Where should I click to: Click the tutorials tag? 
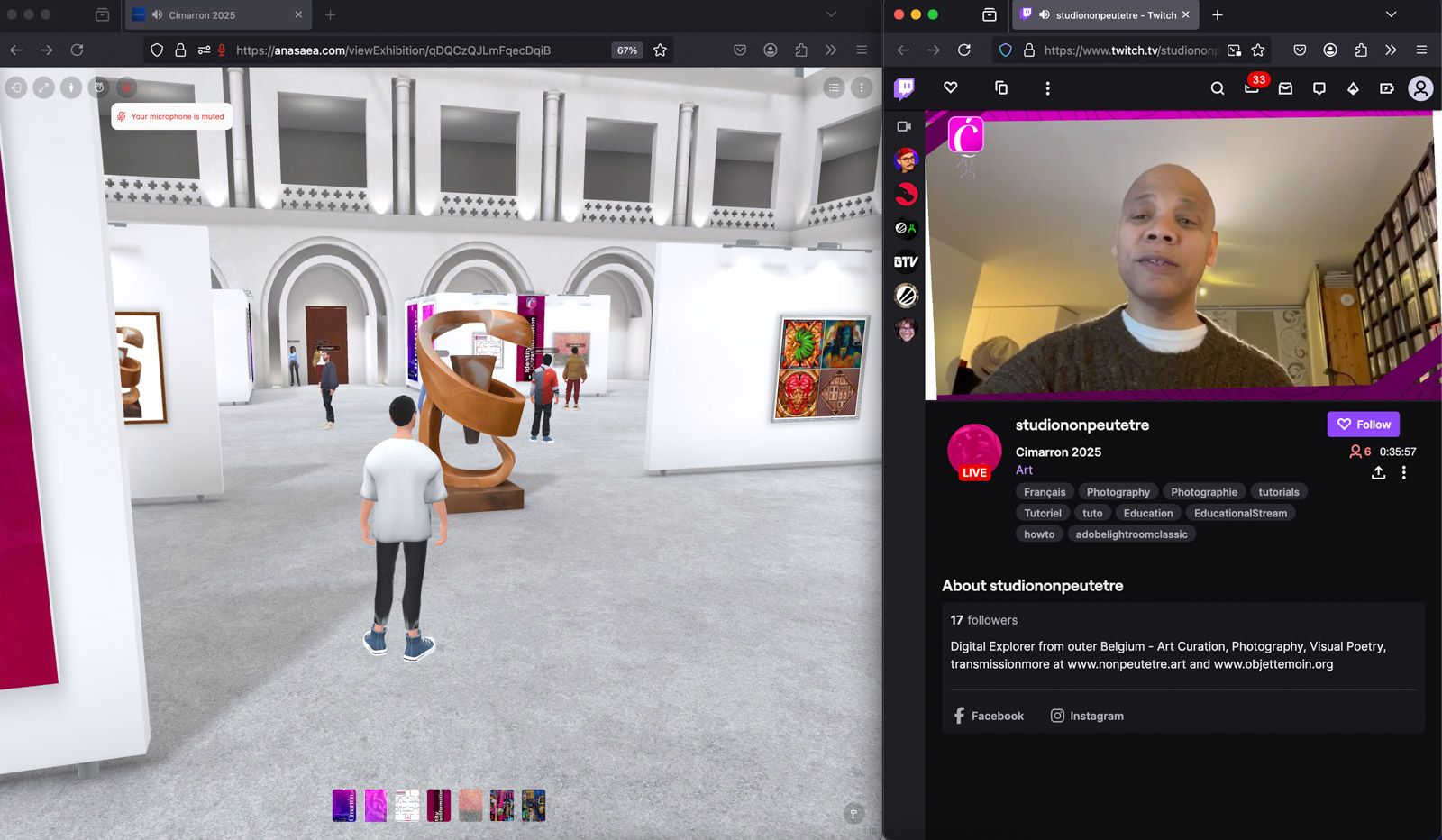tap(1278, 491)
